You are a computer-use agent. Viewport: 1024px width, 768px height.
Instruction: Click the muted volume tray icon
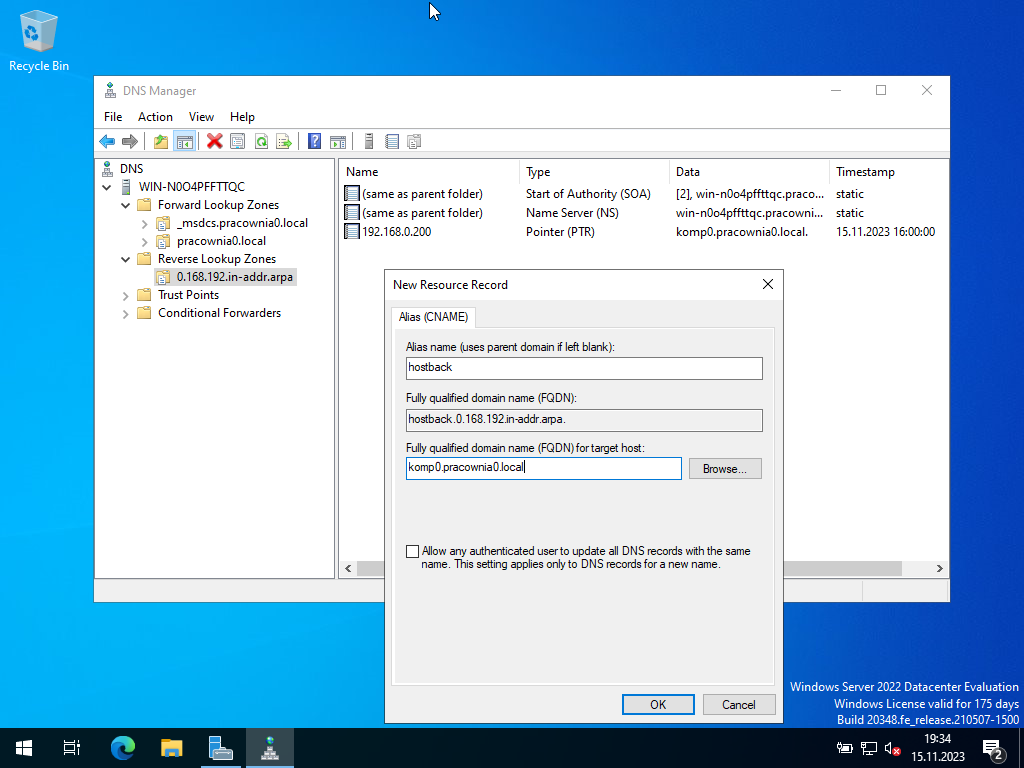[892, 748]
